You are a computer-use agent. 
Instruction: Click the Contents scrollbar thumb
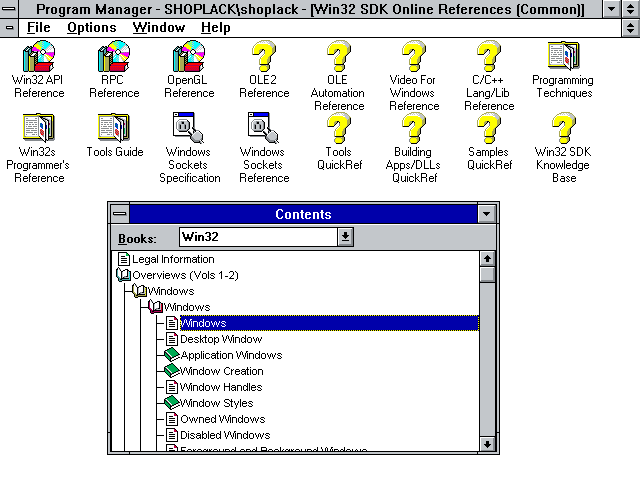pyautogui.click(x=487, y=274)
